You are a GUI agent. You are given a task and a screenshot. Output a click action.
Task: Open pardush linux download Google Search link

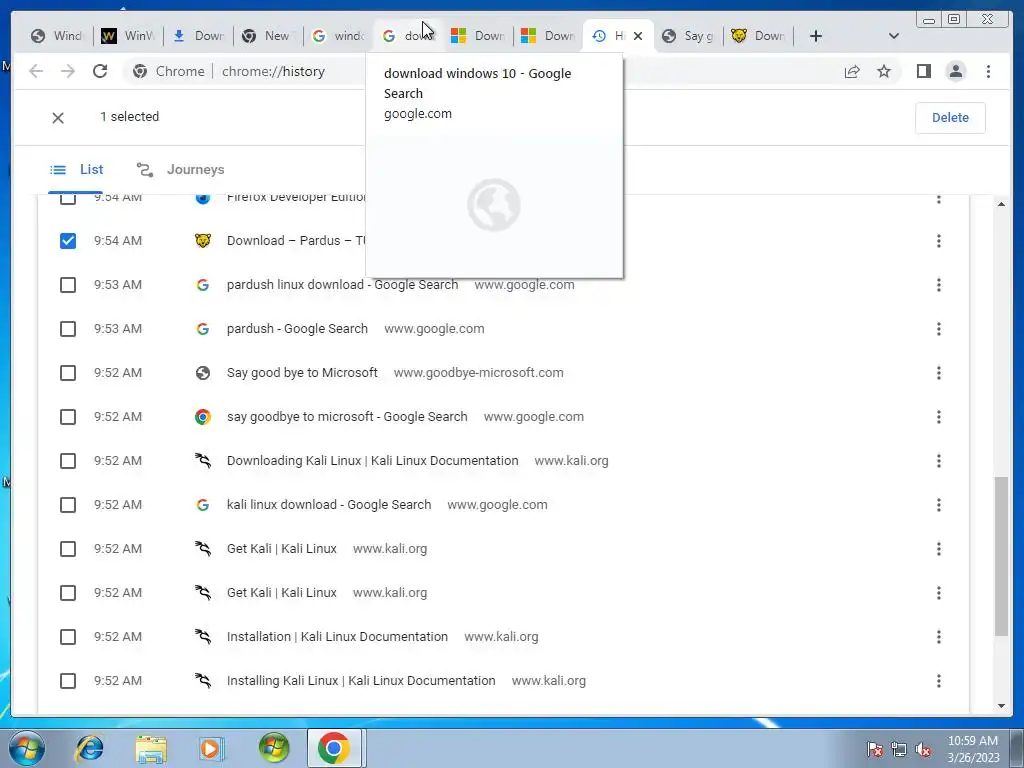click(342, 285)
